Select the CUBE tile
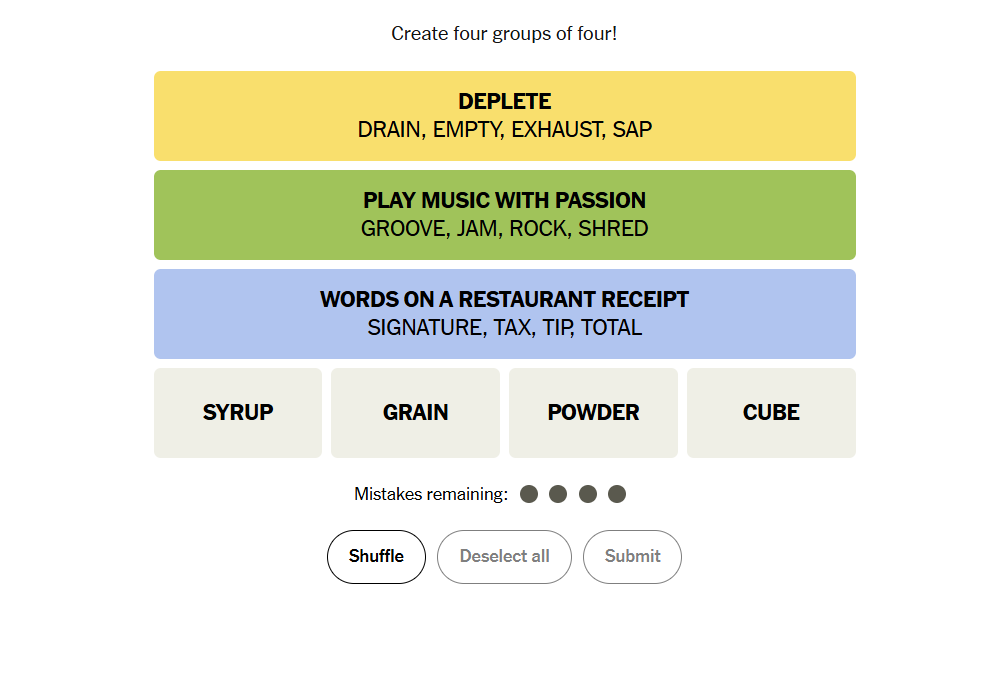Image resolution: width=1005 pixels, height=674 pixels. (x=771, y=413)
